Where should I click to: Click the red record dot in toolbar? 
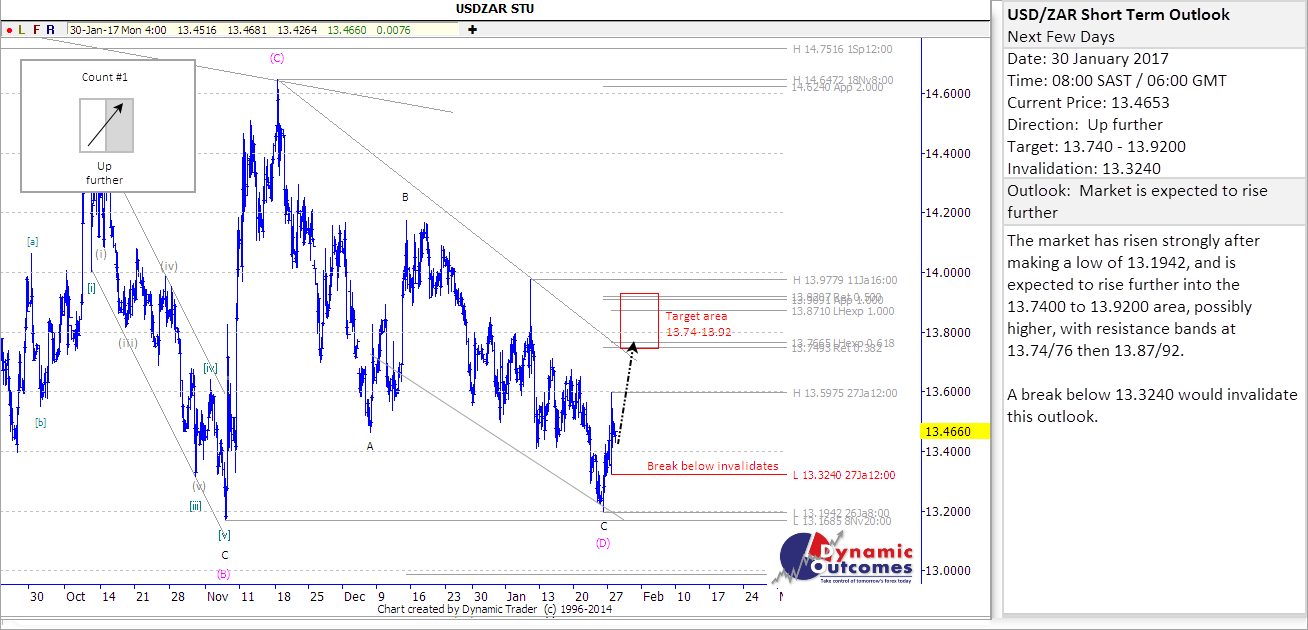tap(9, 30)
